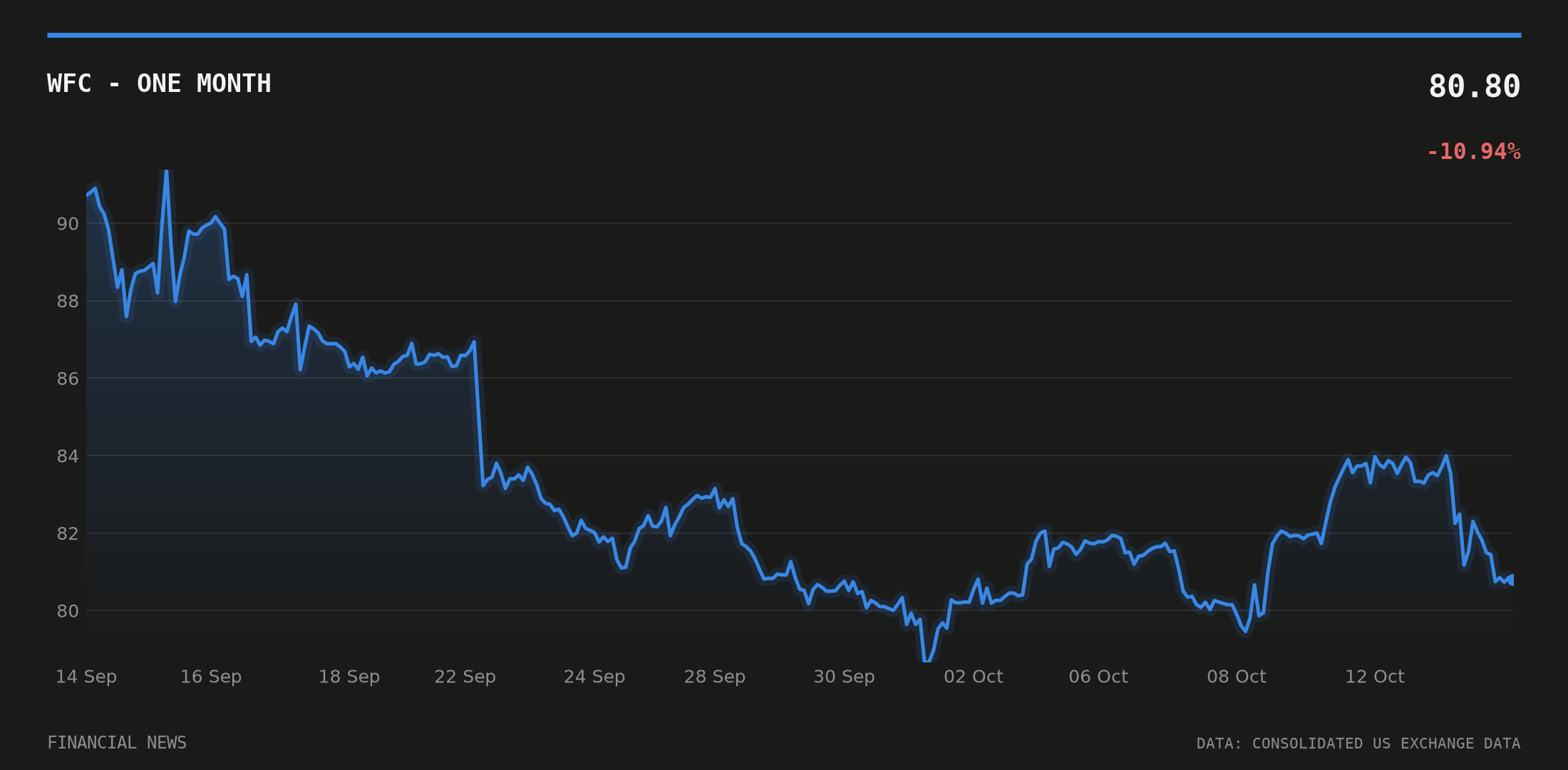This screenshot has height=770, width=1568.
Task: Click the 28 Sep date label
Action: click(x=715, y=677)
